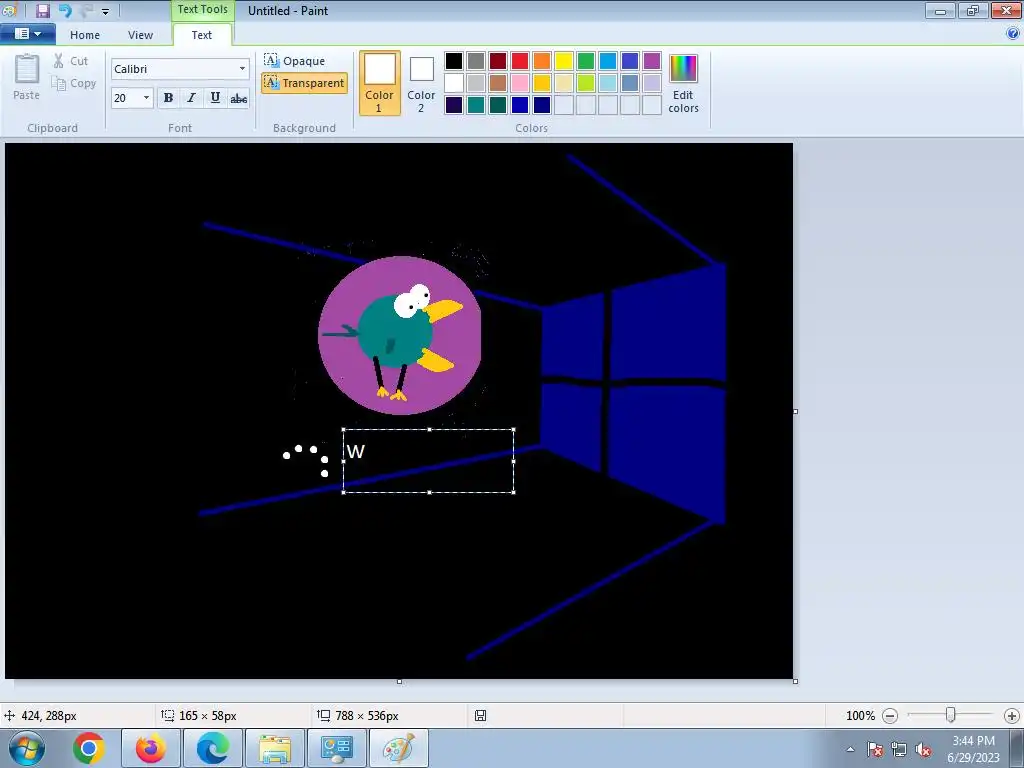This screenshot has width=1024, height=768.
Task: Show hidden system tray icons
Action: tap(850, 749)
